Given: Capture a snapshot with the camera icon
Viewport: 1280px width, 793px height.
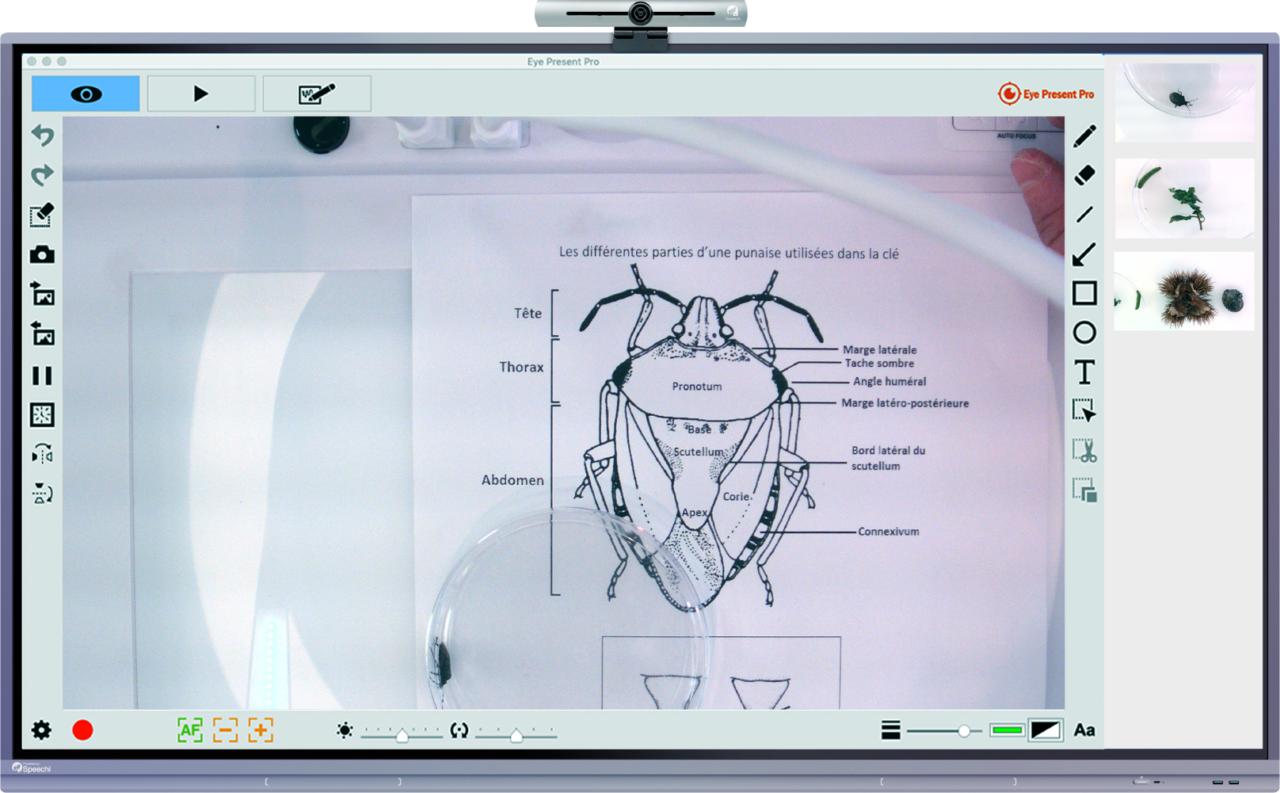Looking at the screenshot, I should pyautogui.click(x=41, y=254).
